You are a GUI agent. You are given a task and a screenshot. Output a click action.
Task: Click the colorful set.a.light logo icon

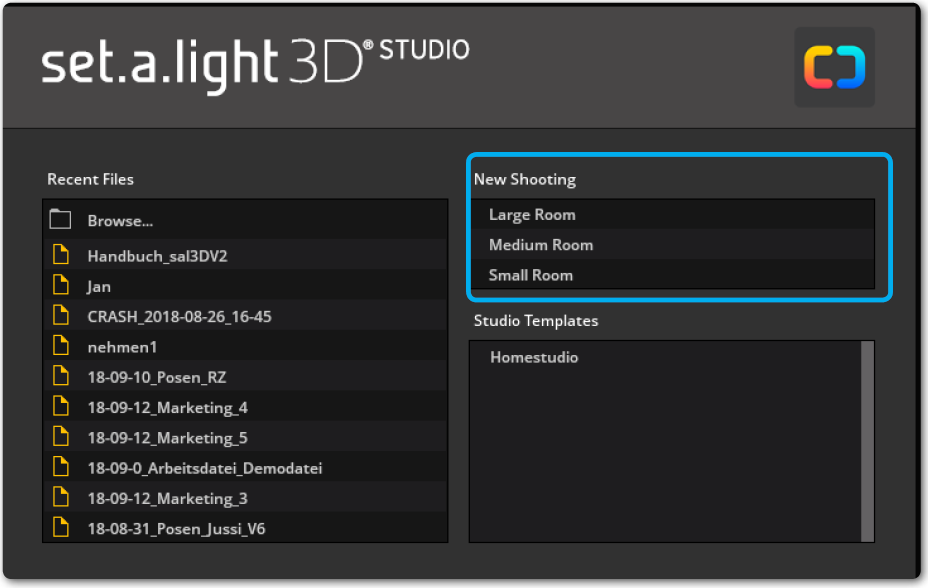(834, 68)
